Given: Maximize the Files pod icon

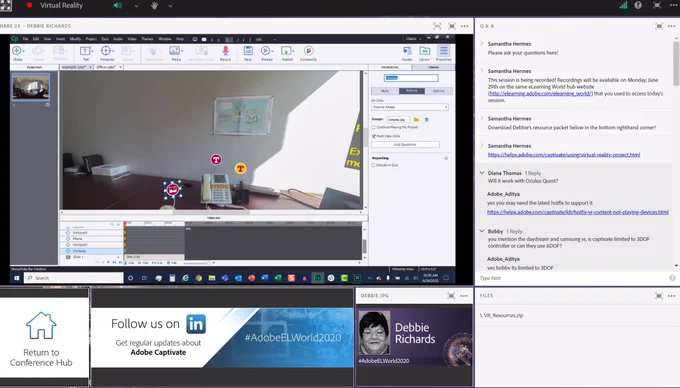Looking at the screenshot, I should tap(659, 296).
